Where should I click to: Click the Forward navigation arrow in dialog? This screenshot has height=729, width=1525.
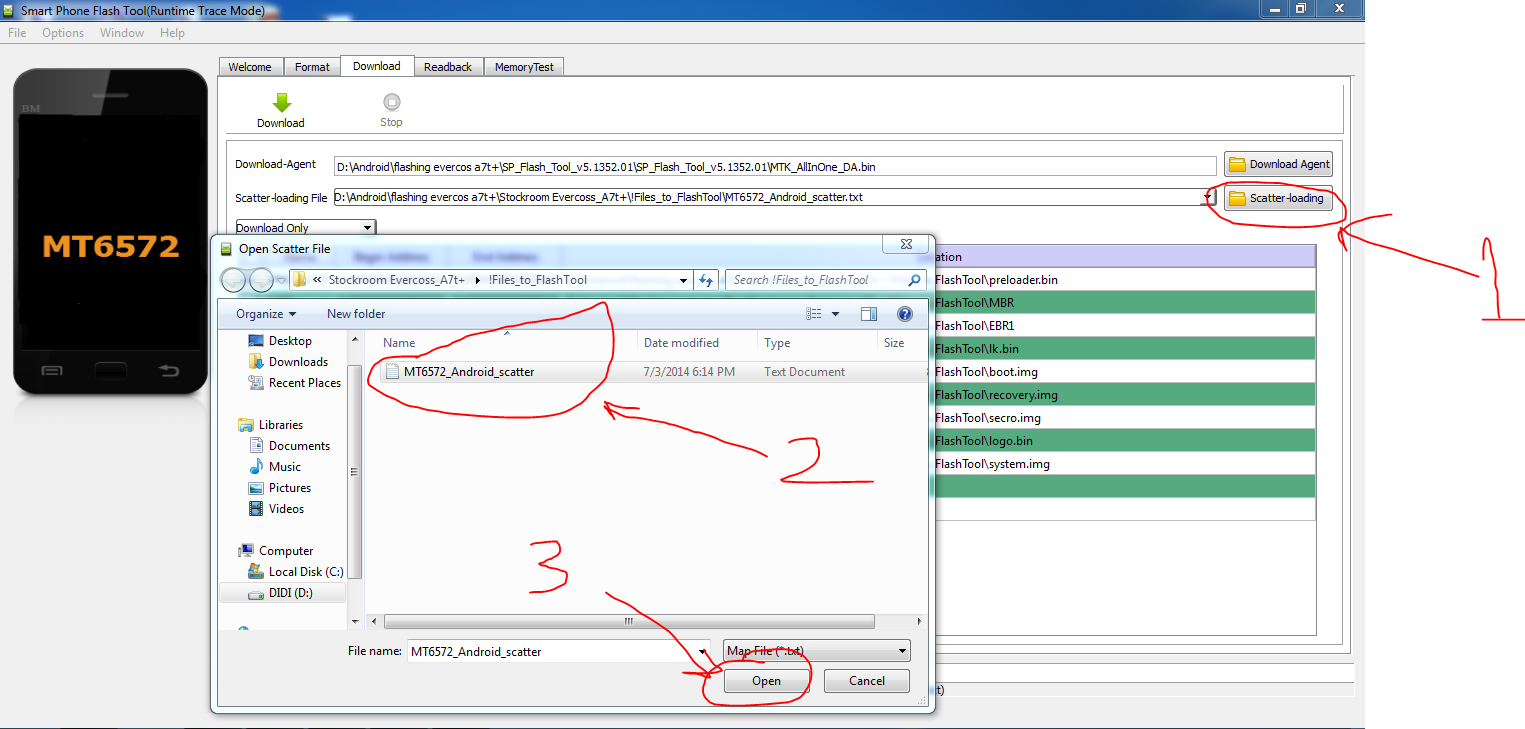coord(261,280)
